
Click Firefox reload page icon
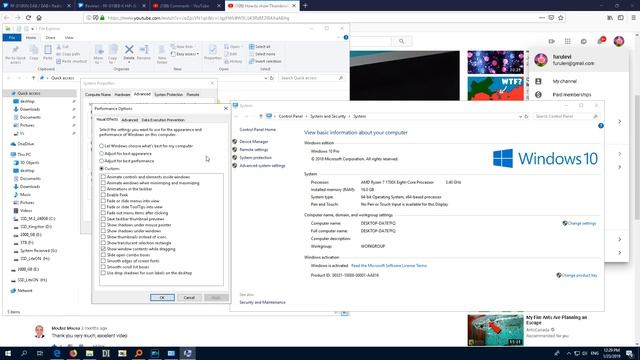(x=28, y=18)
